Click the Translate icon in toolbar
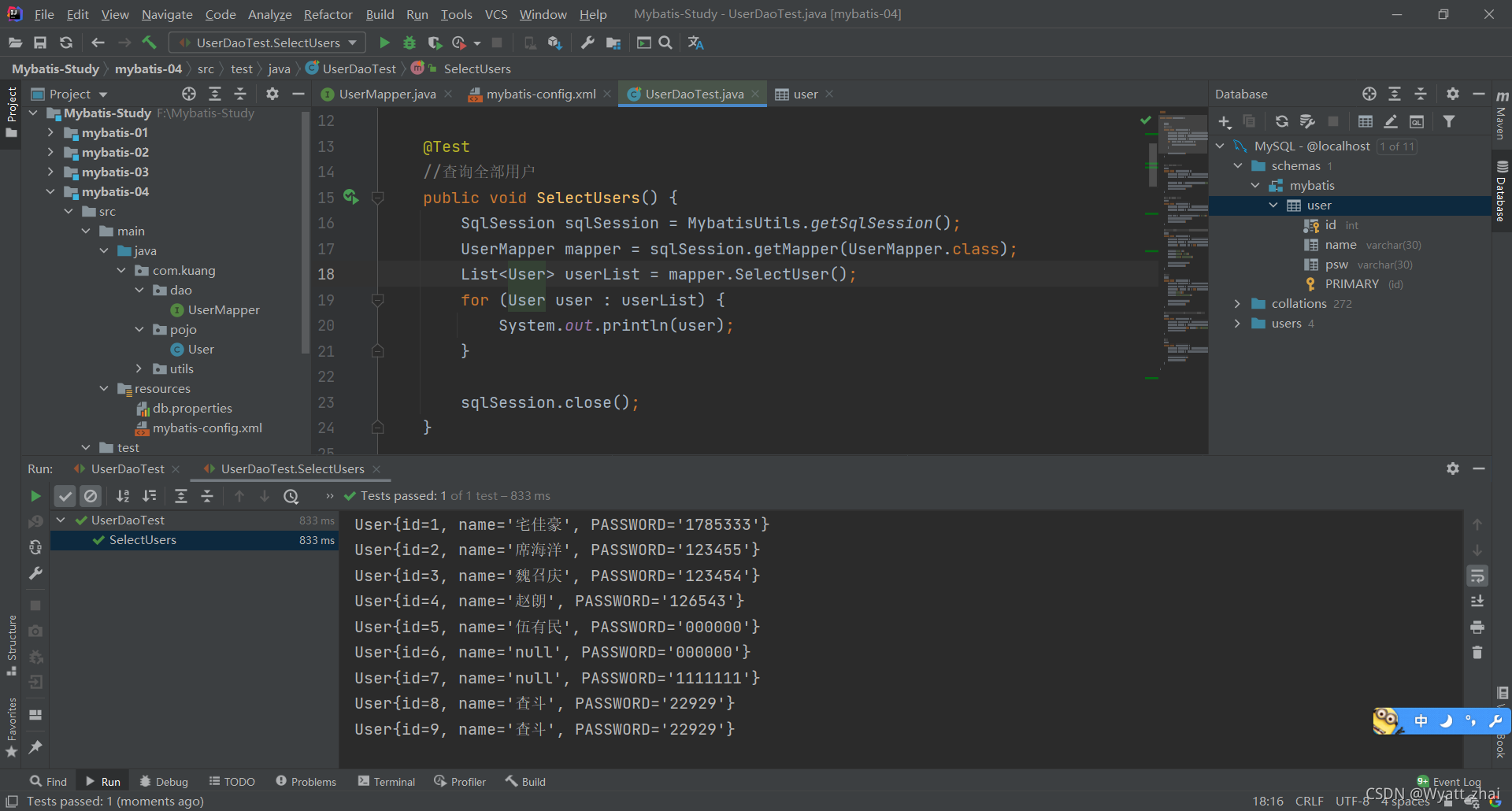The image size is (1512, 811). tap(696, 43)
